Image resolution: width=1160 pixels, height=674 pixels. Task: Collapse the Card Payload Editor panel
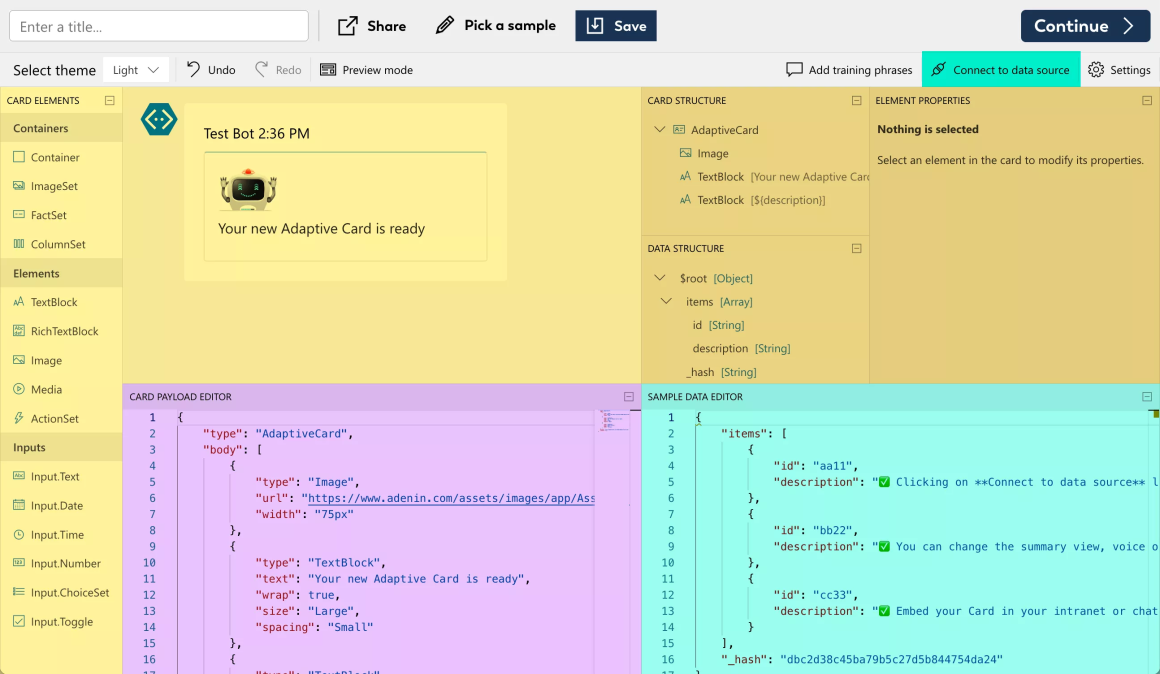coord(629,397)
